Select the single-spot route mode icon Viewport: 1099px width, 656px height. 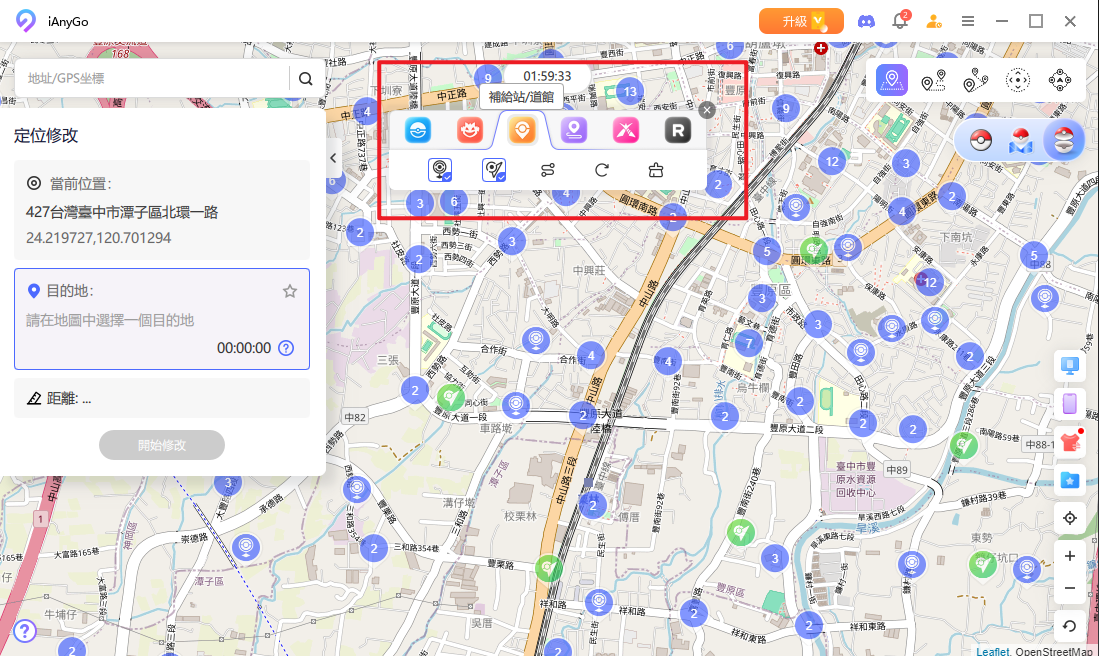pyautogui.click(x=934, y=81)
